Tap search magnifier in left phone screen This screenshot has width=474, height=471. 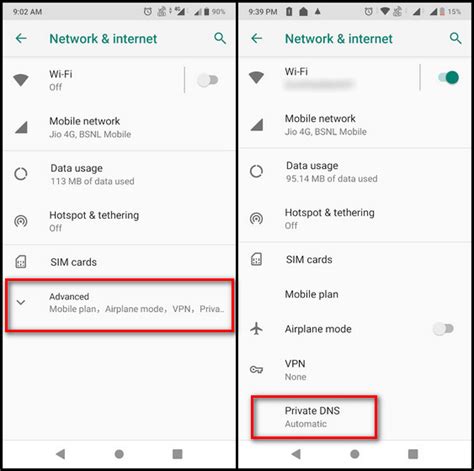pyautogui.click(x=220, y=38)
